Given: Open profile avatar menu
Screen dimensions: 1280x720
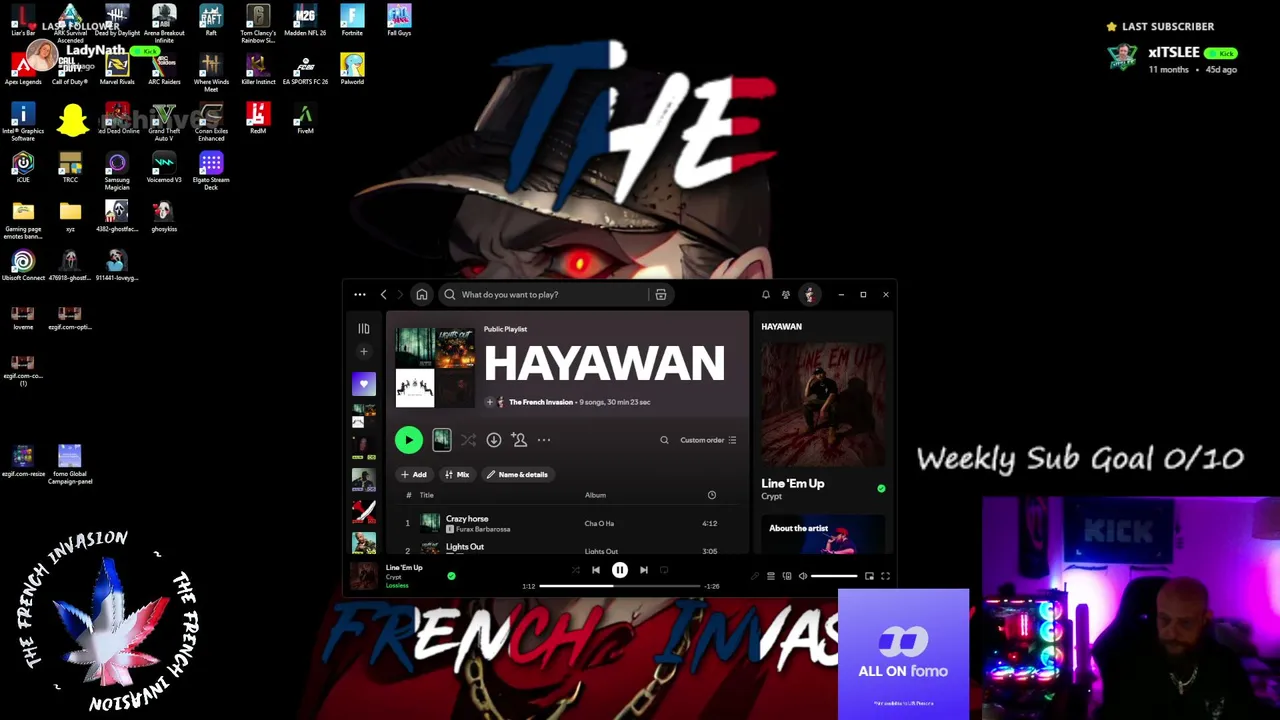Looking at the screenshot, I should [809, 295].
